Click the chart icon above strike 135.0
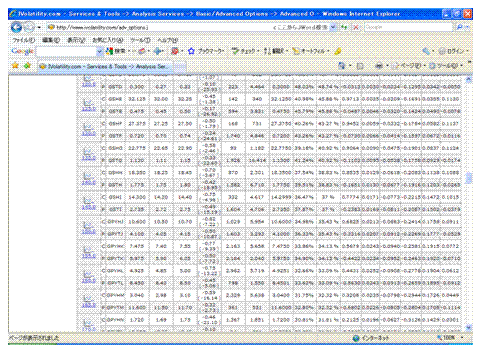The width and height of the screenshot is (480, 360). pos(88,152)
